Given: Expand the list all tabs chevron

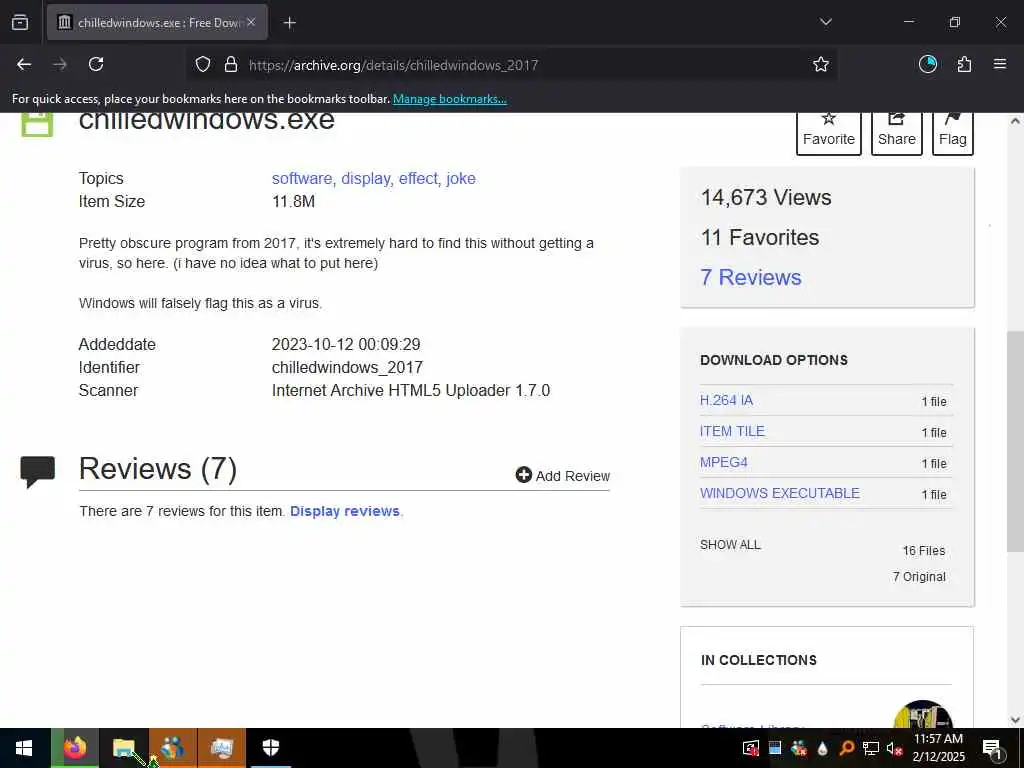Looking at the screenshot, I should tap(825, 22).
